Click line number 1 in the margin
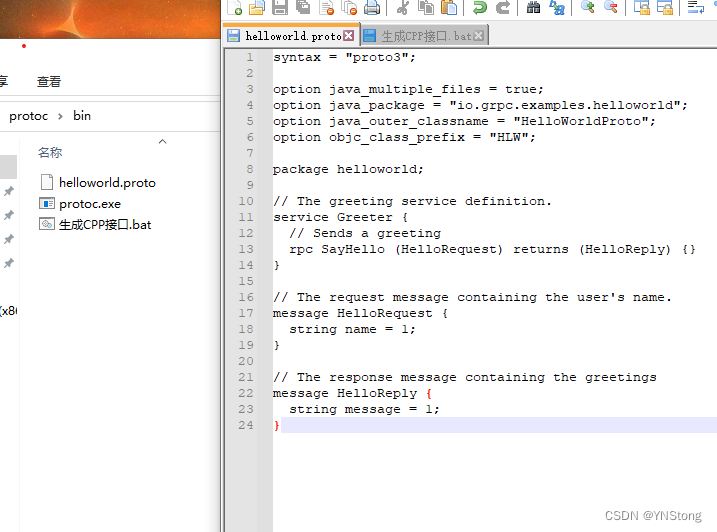717x532 pixels. click(x=250, y=57)
